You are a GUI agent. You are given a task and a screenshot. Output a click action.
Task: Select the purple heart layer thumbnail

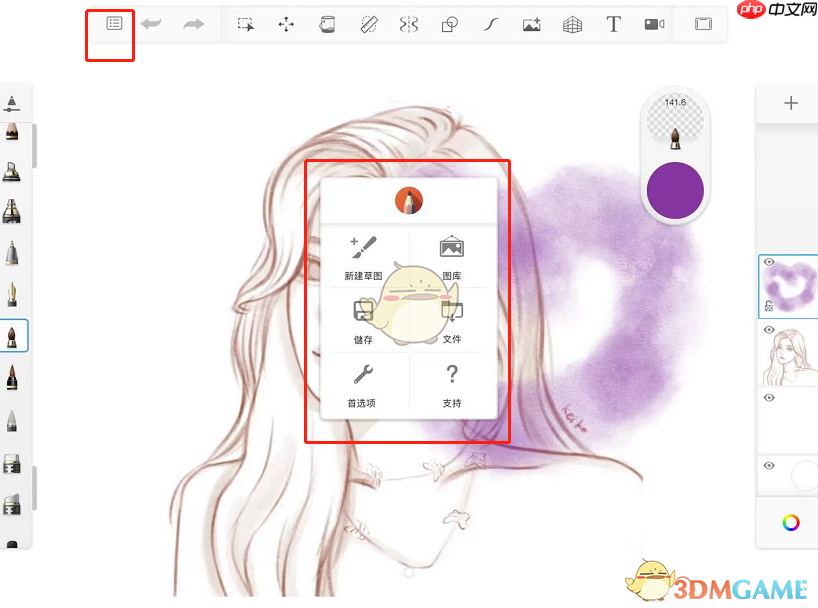coord(790,287)
